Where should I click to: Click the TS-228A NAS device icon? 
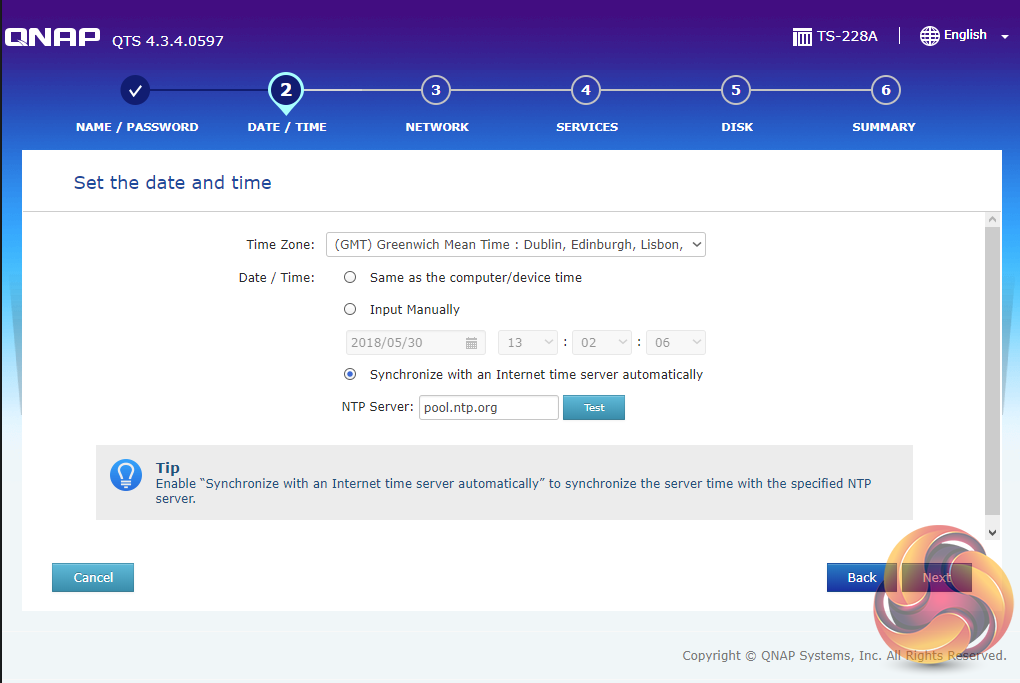[x=802, y=37]
